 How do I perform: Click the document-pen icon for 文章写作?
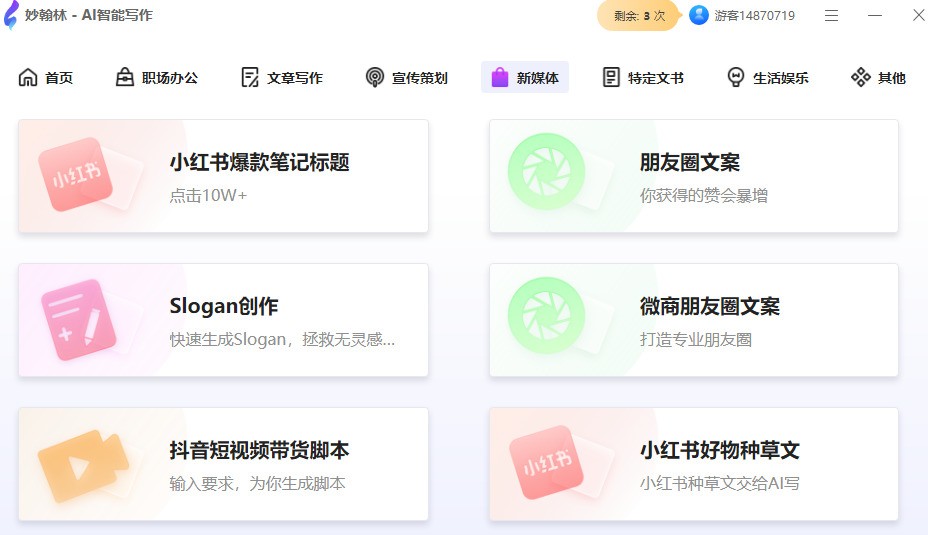coord(250,78)
